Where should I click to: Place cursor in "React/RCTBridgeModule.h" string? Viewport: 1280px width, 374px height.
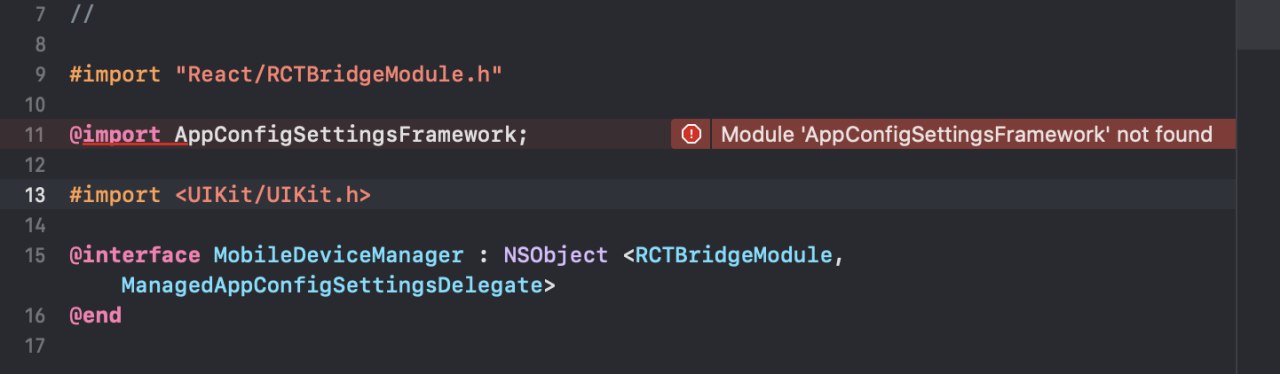click(338, 74)
